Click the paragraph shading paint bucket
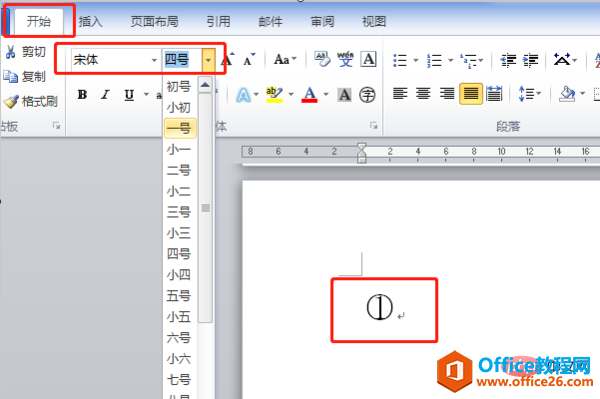The height and width of the screenshot is (399, 600). 567,94
